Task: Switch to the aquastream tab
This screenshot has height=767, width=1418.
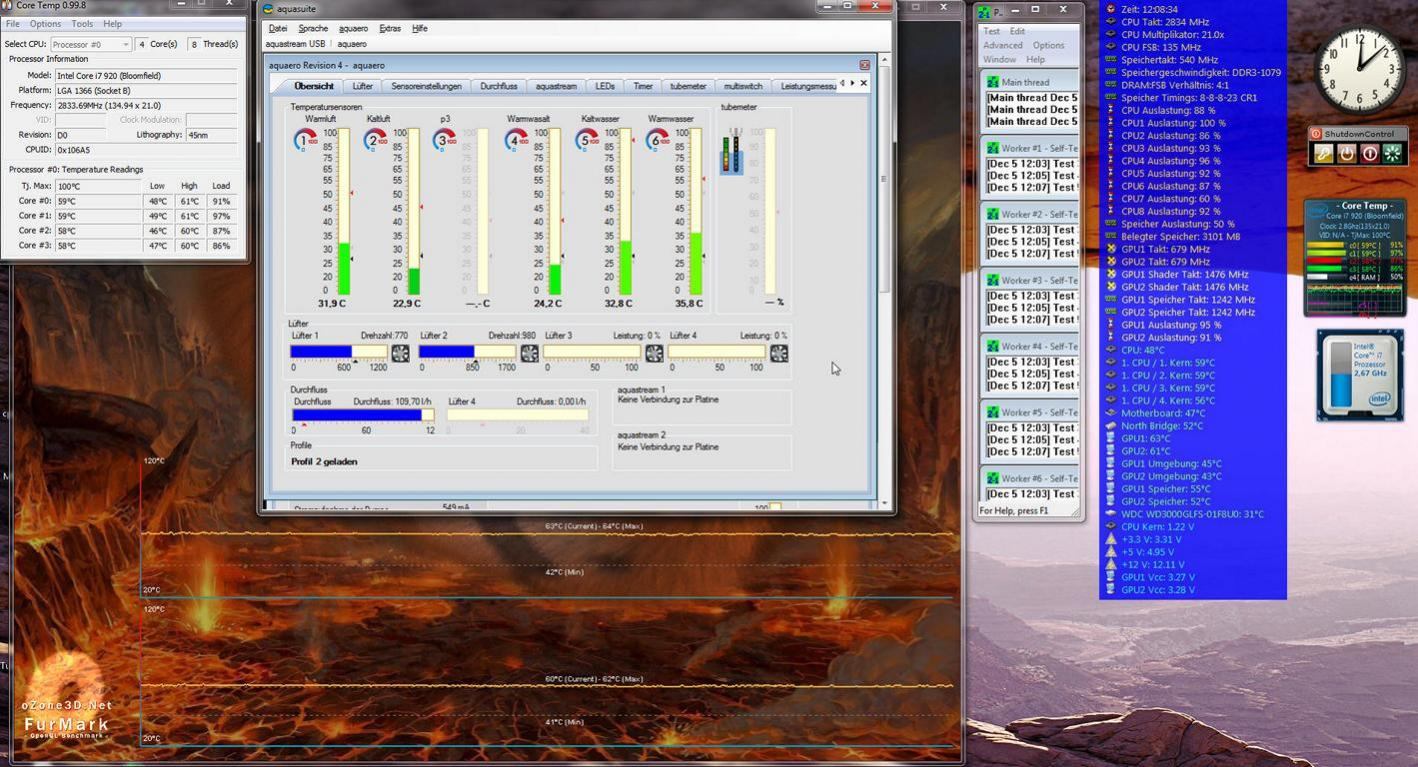Action: (556, 86)
